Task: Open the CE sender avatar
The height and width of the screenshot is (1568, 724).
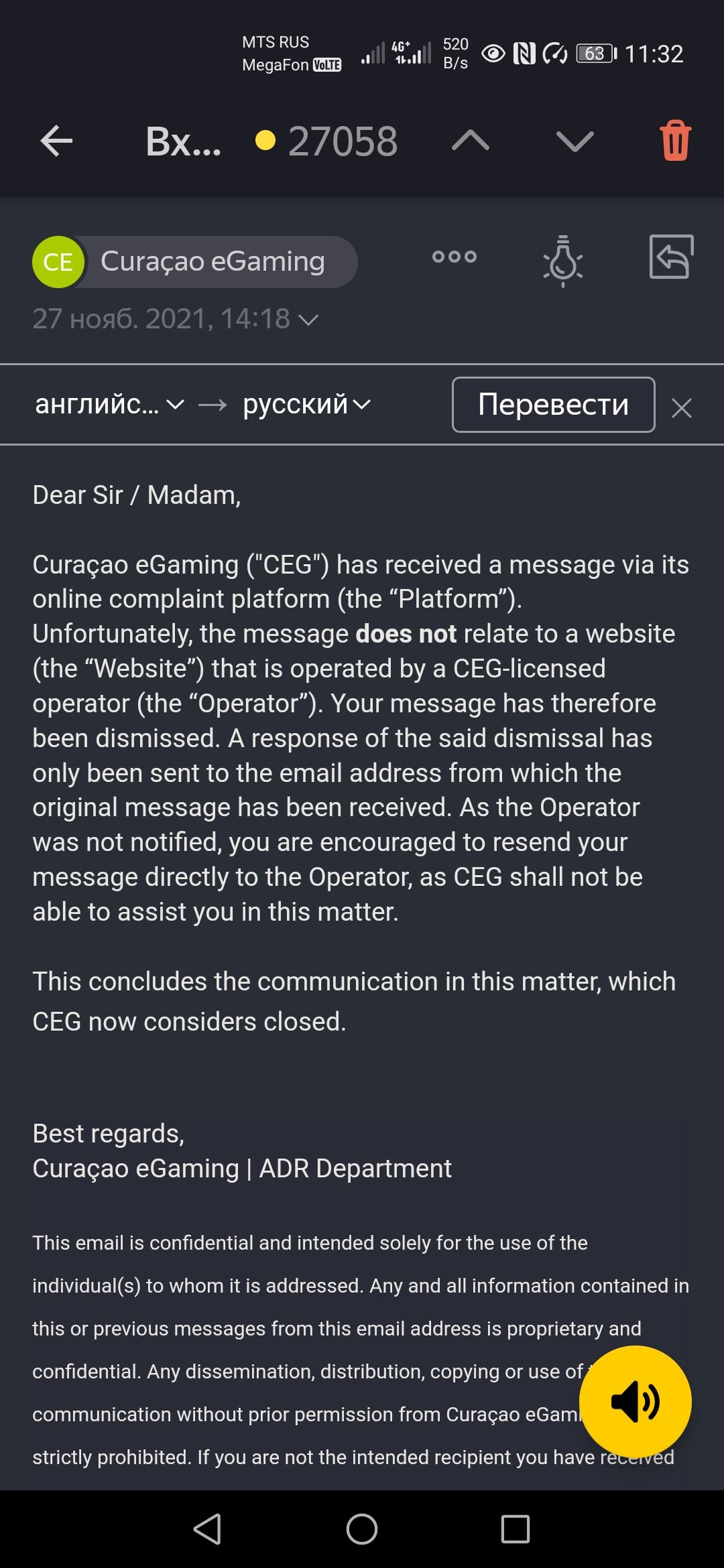Action: click(x=58, y=262)
